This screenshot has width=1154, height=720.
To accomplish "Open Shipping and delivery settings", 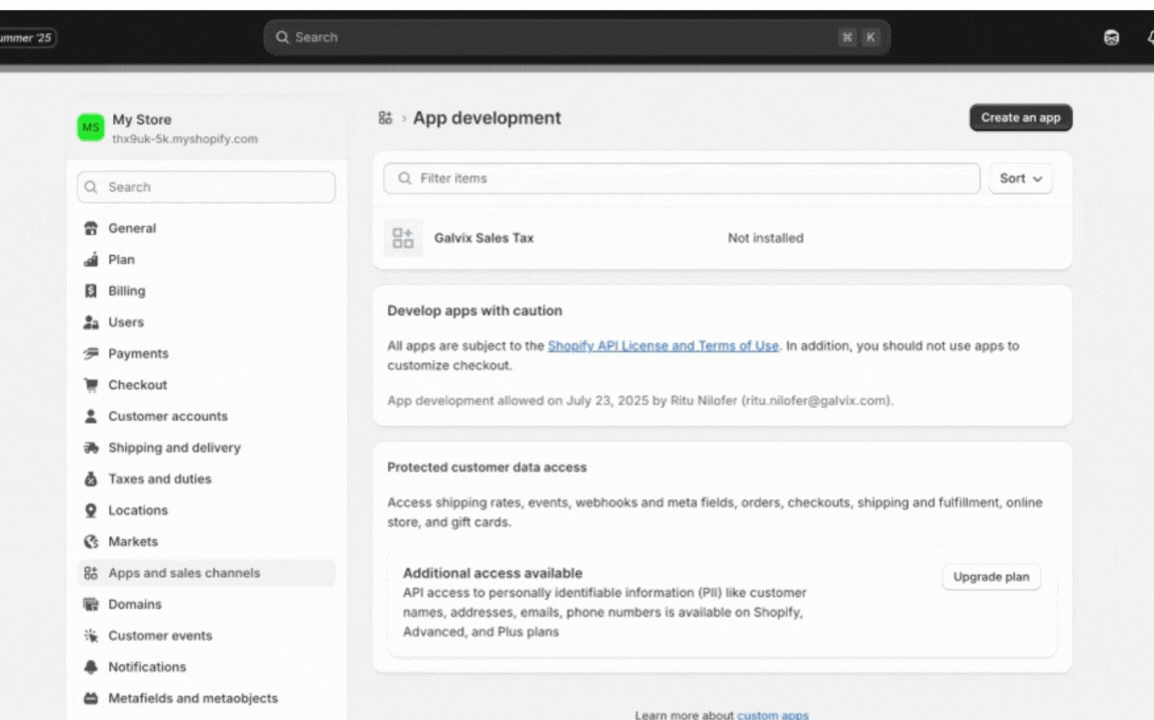I will (206, 448).
